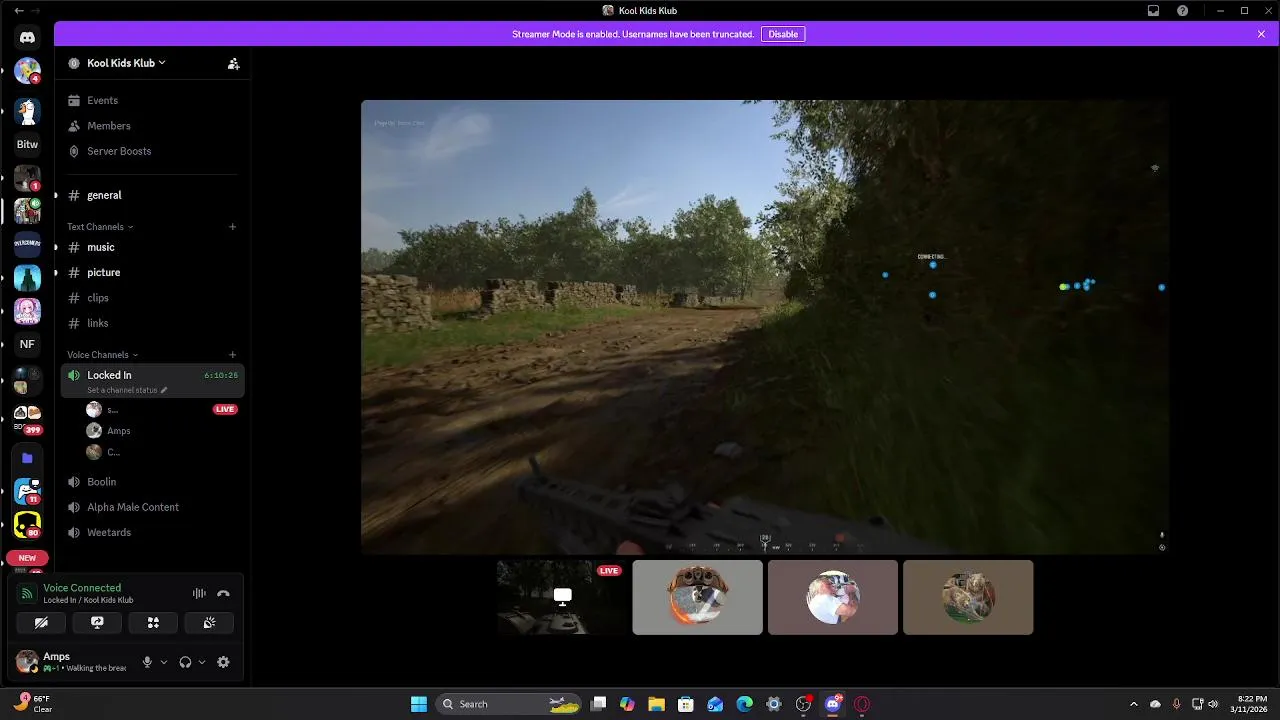This screenshot has width=1280, height=720.
Task: Open input device options arrow
Action: (164, 662)
